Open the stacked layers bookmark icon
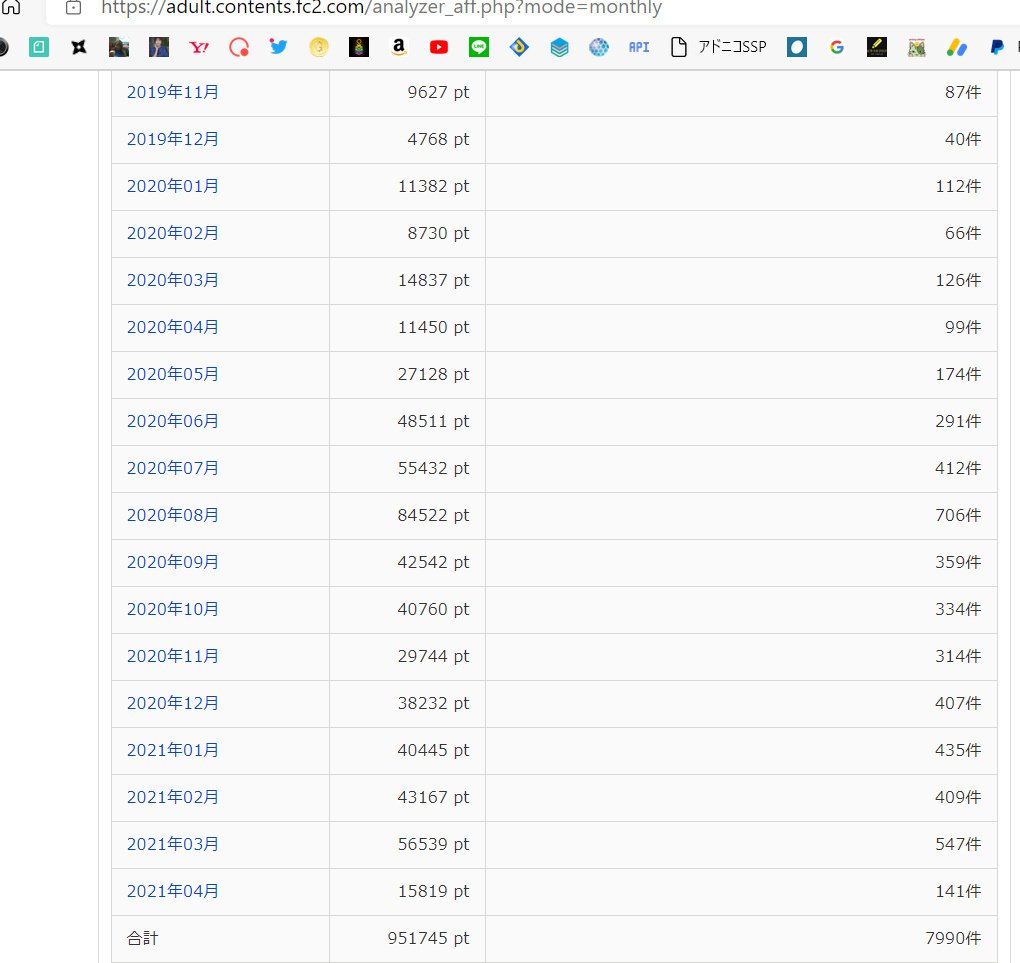Viewport: 1020px width, 963px height. coord(559,47)
